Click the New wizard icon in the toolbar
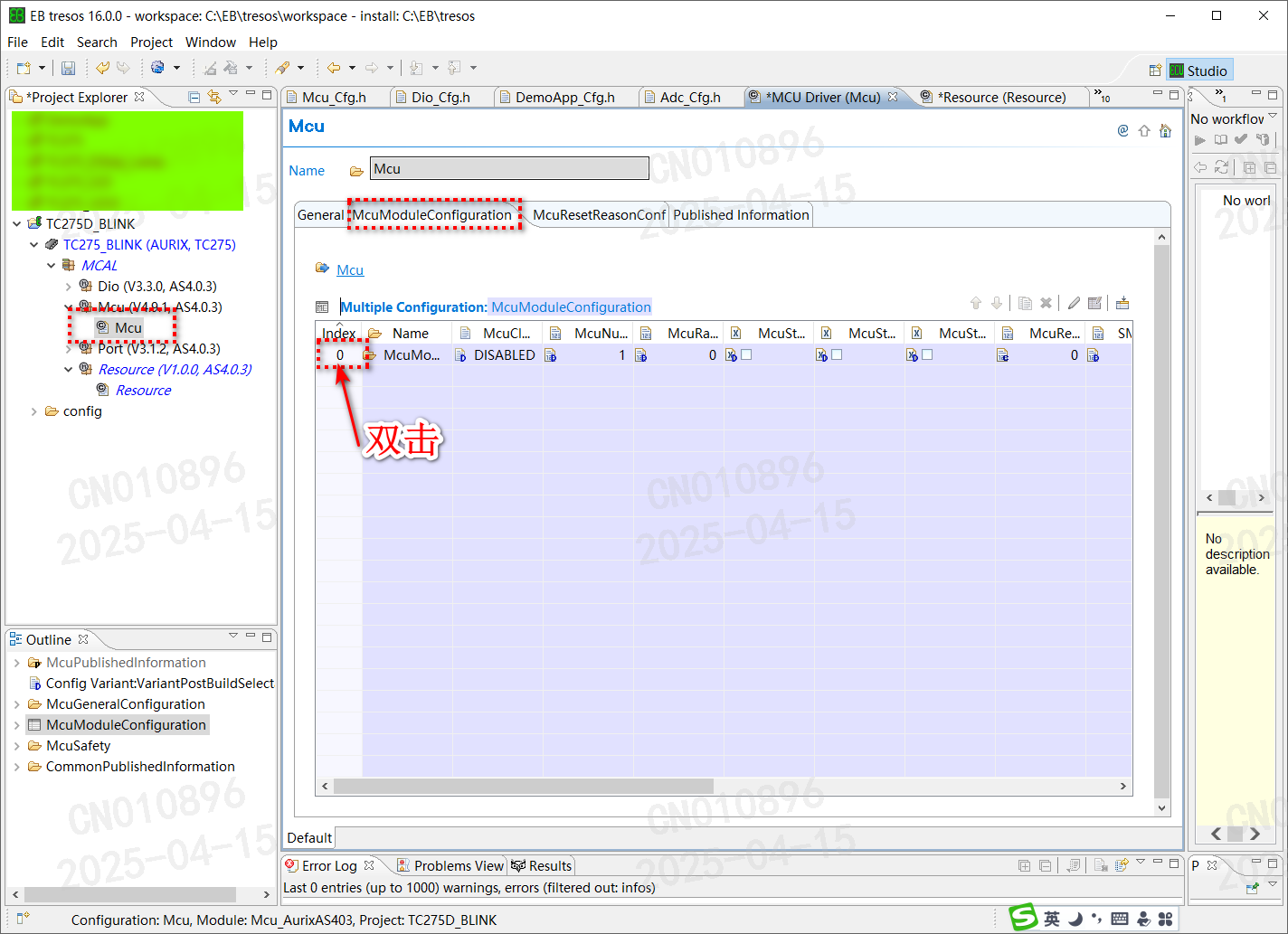1288x934 pixels. [24, 68]
